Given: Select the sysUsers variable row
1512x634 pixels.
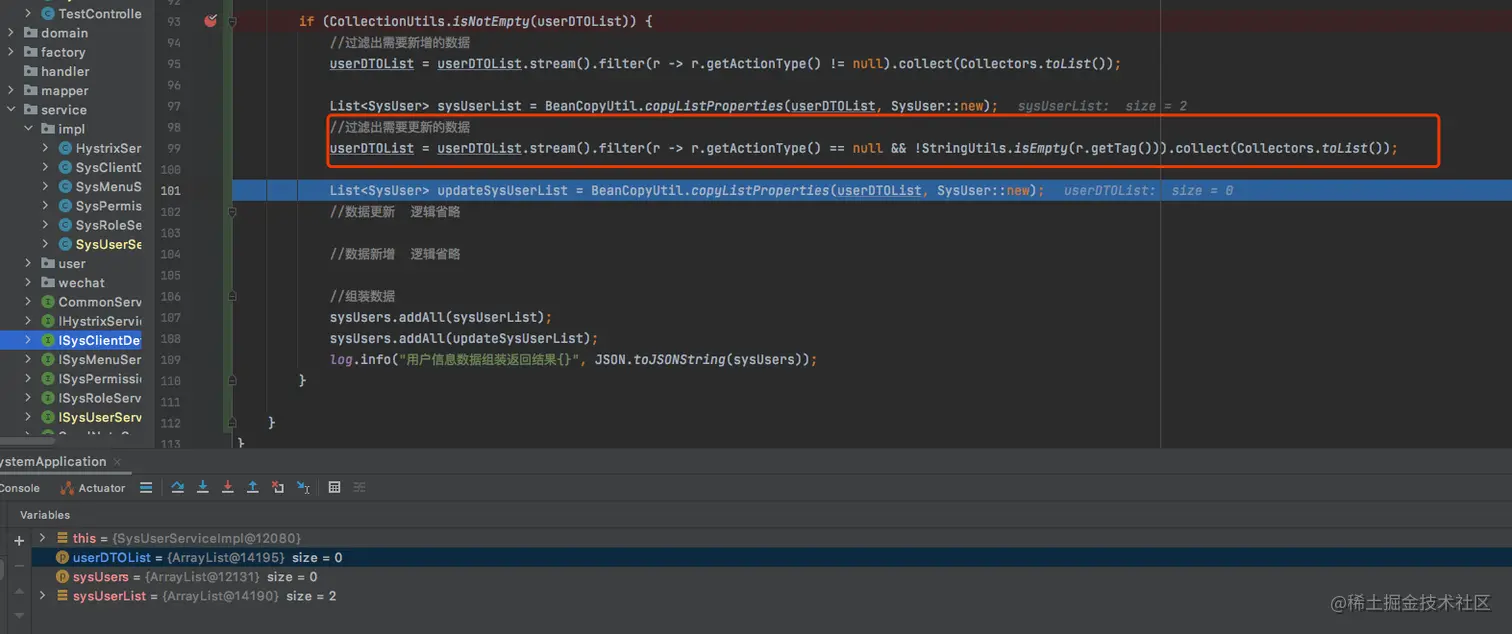Looking at the screenshot, I should pos(771,577).
